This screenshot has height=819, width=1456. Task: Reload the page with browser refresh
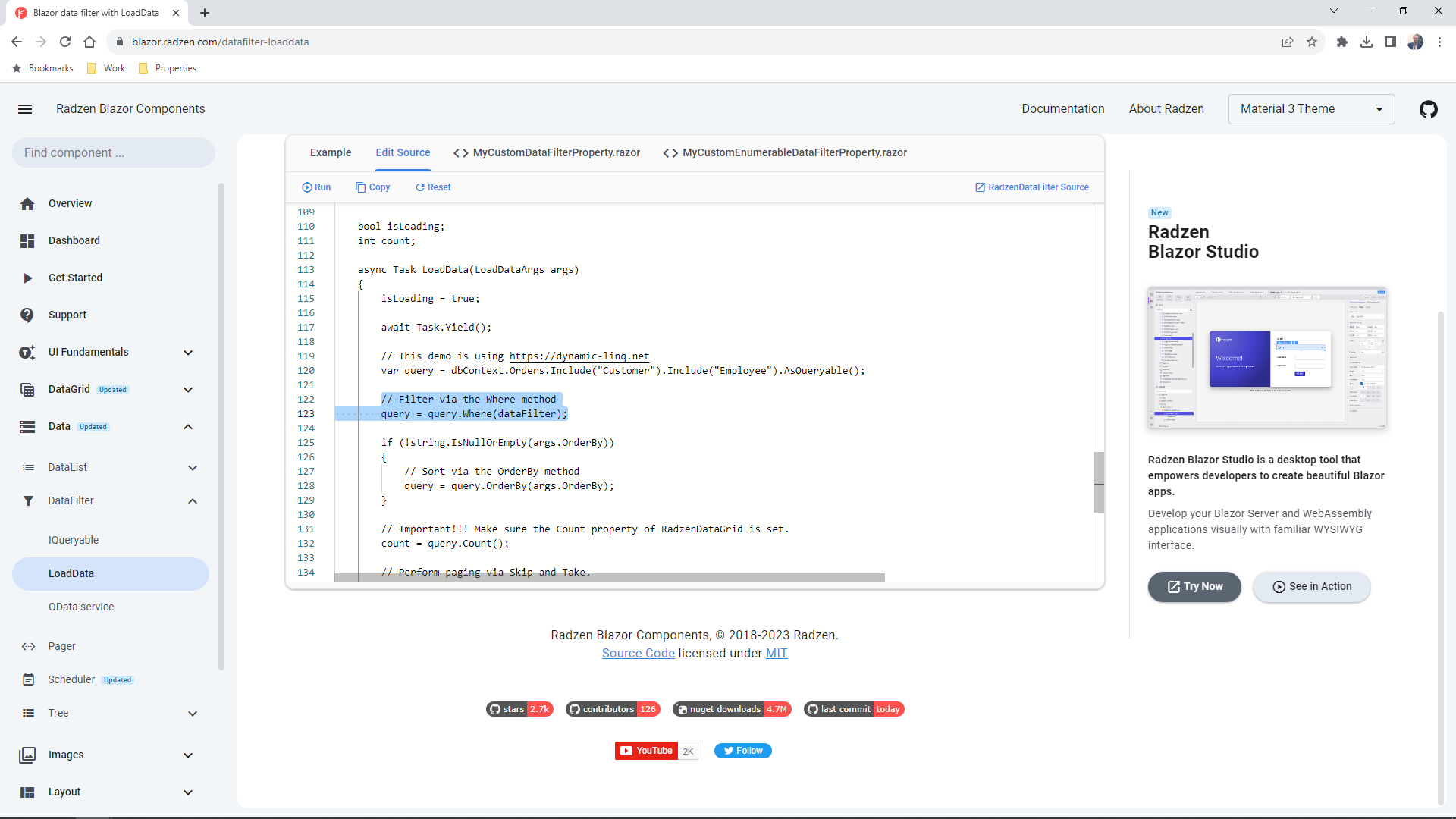[x=65, y=42]
